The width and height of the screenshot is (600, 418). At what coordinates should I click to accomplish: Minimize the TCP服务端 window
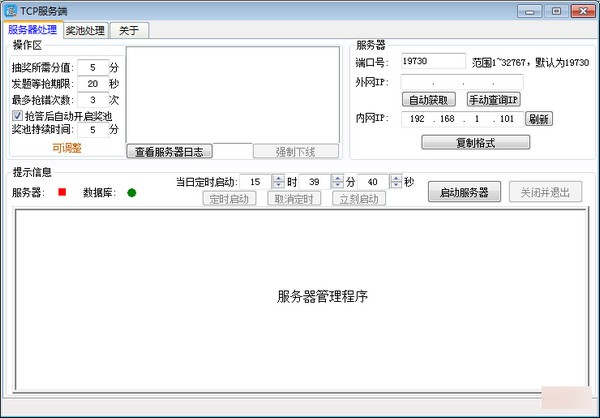click(x=529, y=11)
